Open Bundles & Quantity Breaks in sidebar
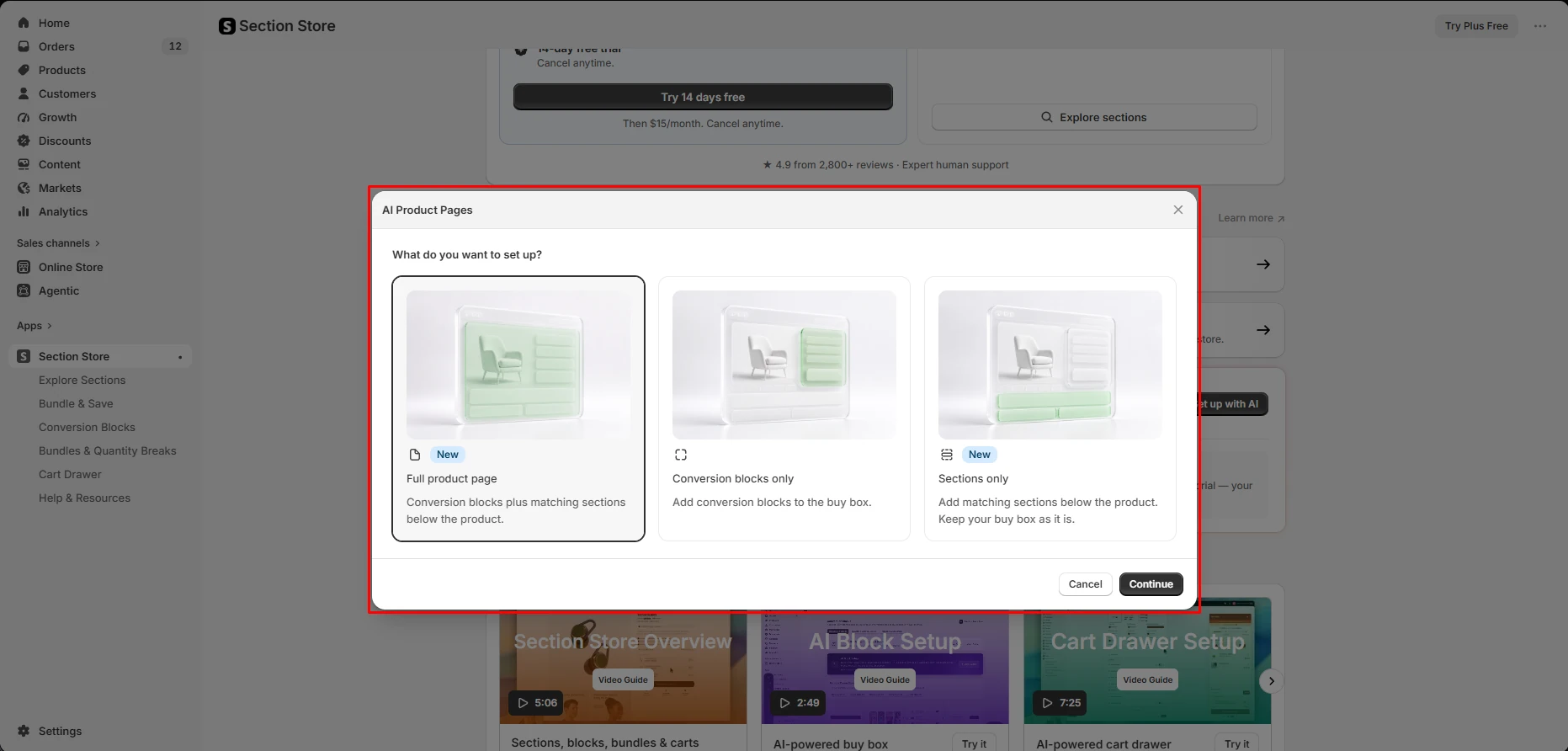The height and width of the screenshot is (751, 1568). [x=108, y=450]
